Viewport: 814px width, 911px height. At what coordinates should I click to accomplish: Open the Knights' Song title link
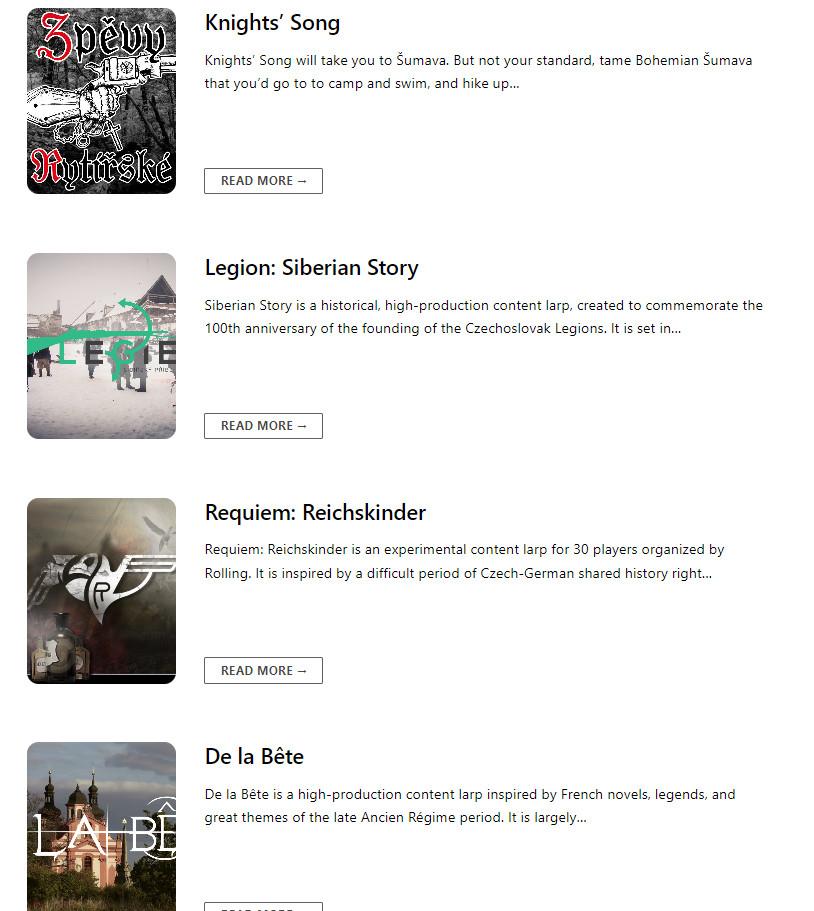tap(272, 23)
